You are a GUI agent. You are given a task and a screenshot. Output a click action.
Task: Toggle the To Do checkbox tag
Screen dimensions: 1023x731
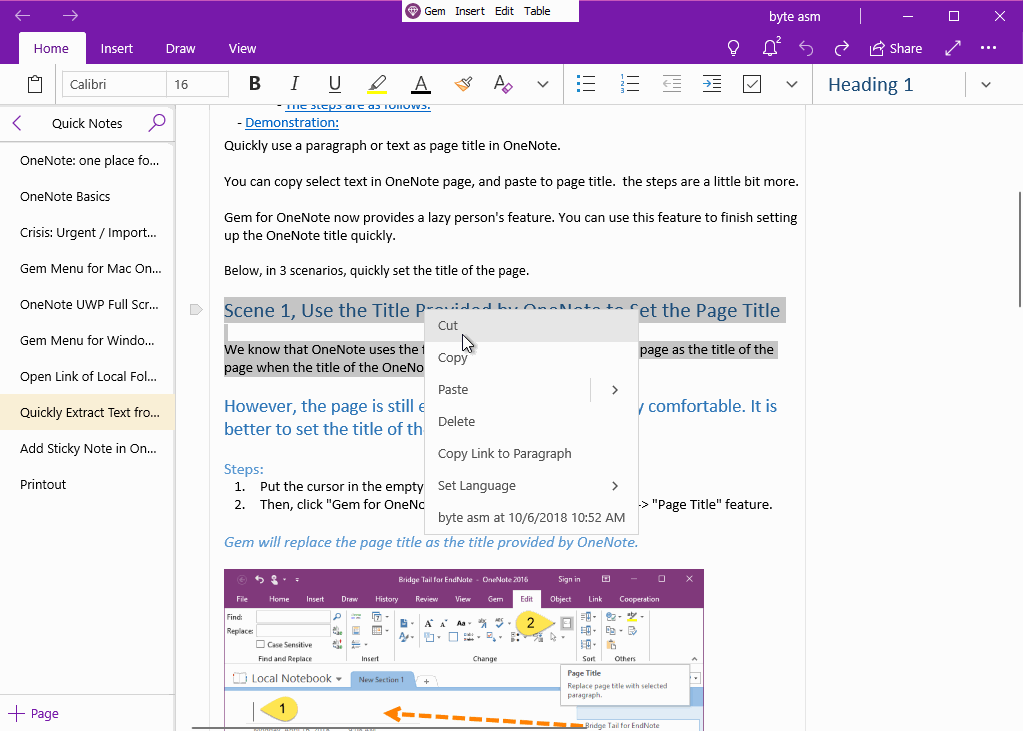tap(752, 84)
